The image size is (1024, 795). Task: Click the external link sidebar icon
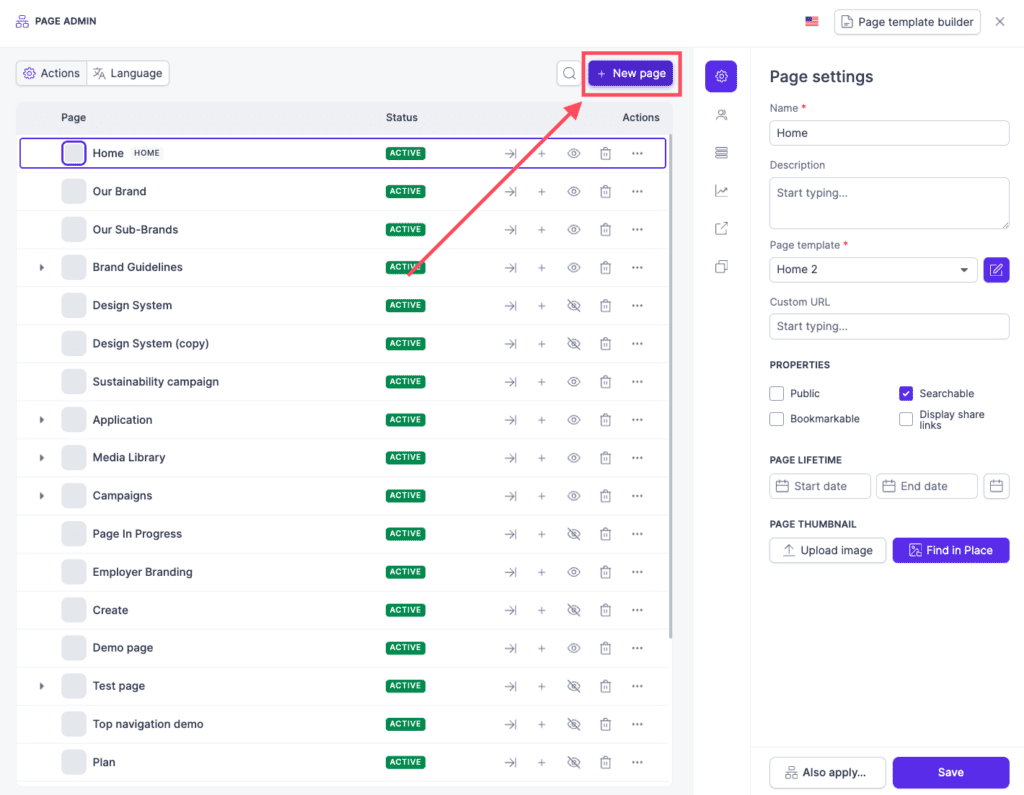(x=721, y=228)
